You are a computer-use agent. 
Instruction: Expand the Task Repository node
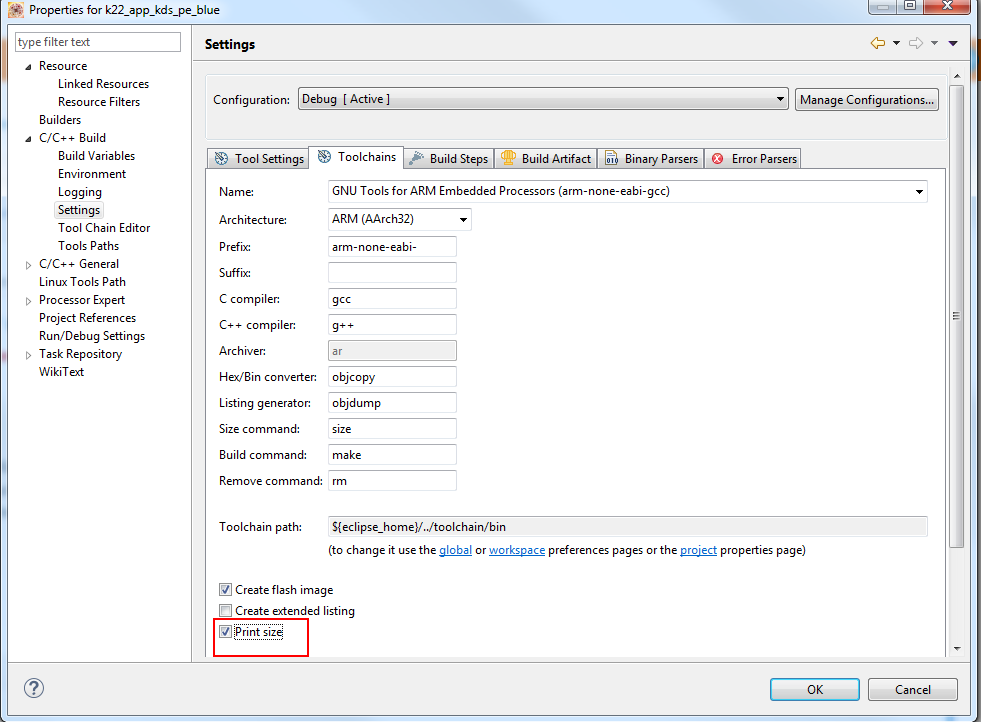[x=28, y=355]
